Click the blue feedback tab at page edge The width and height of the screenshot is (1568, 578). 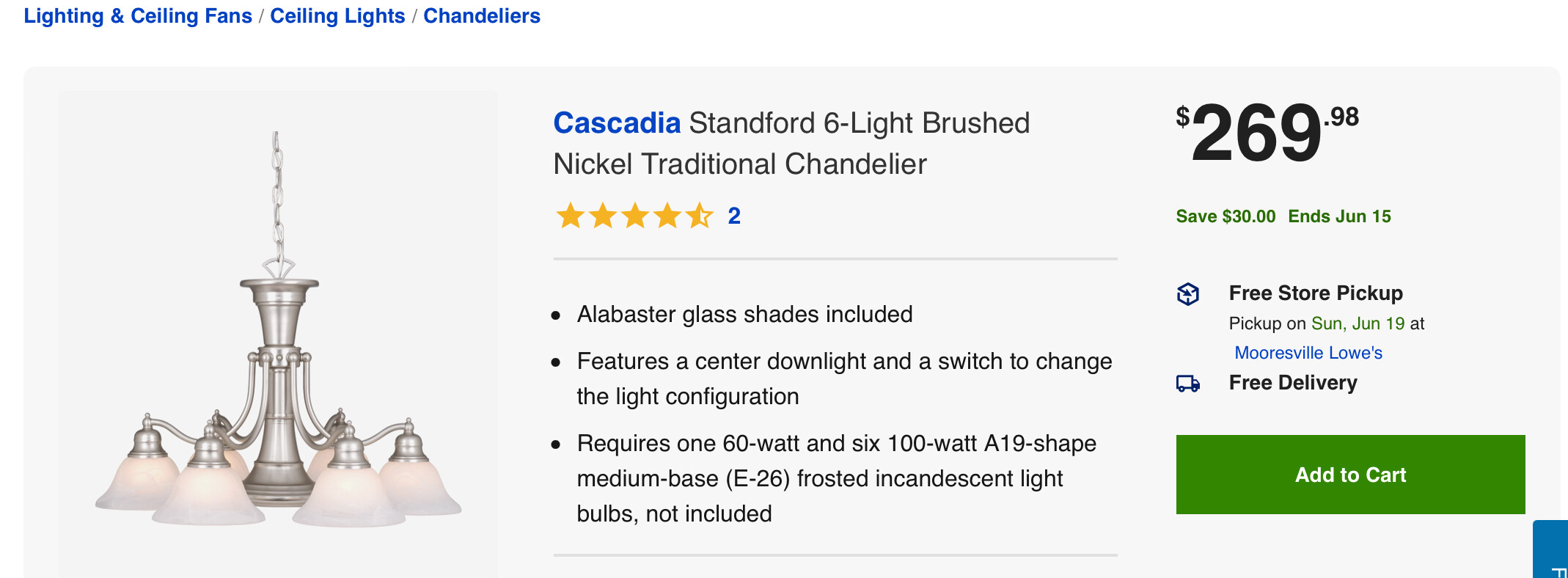click(x=1551, y=550)
